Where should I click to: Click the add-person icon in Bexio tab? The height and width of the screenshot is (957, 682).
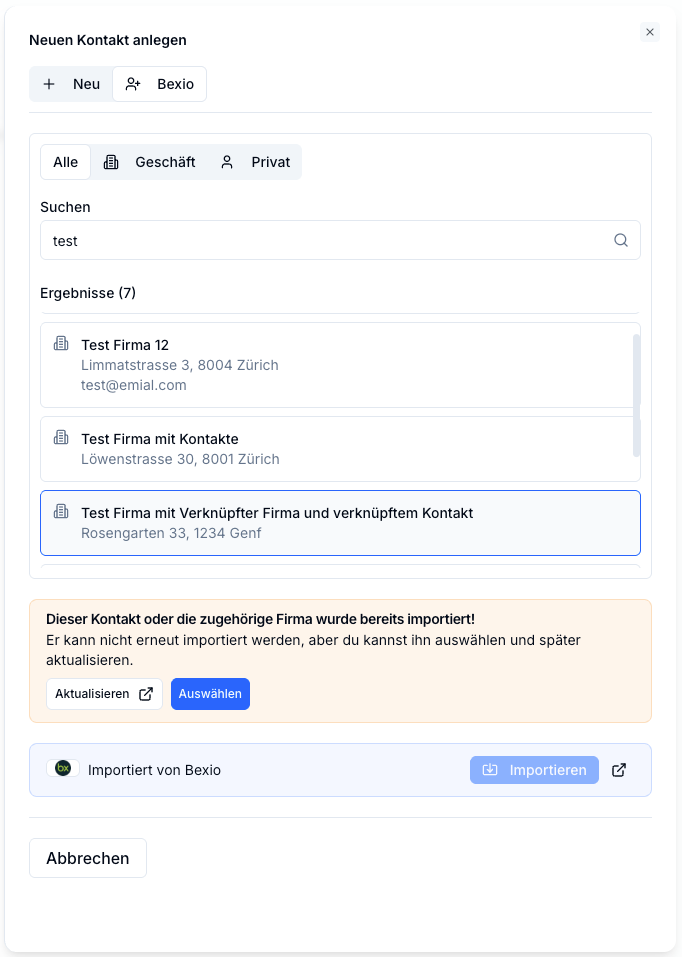pyautogui.click(x=133, y=84)
